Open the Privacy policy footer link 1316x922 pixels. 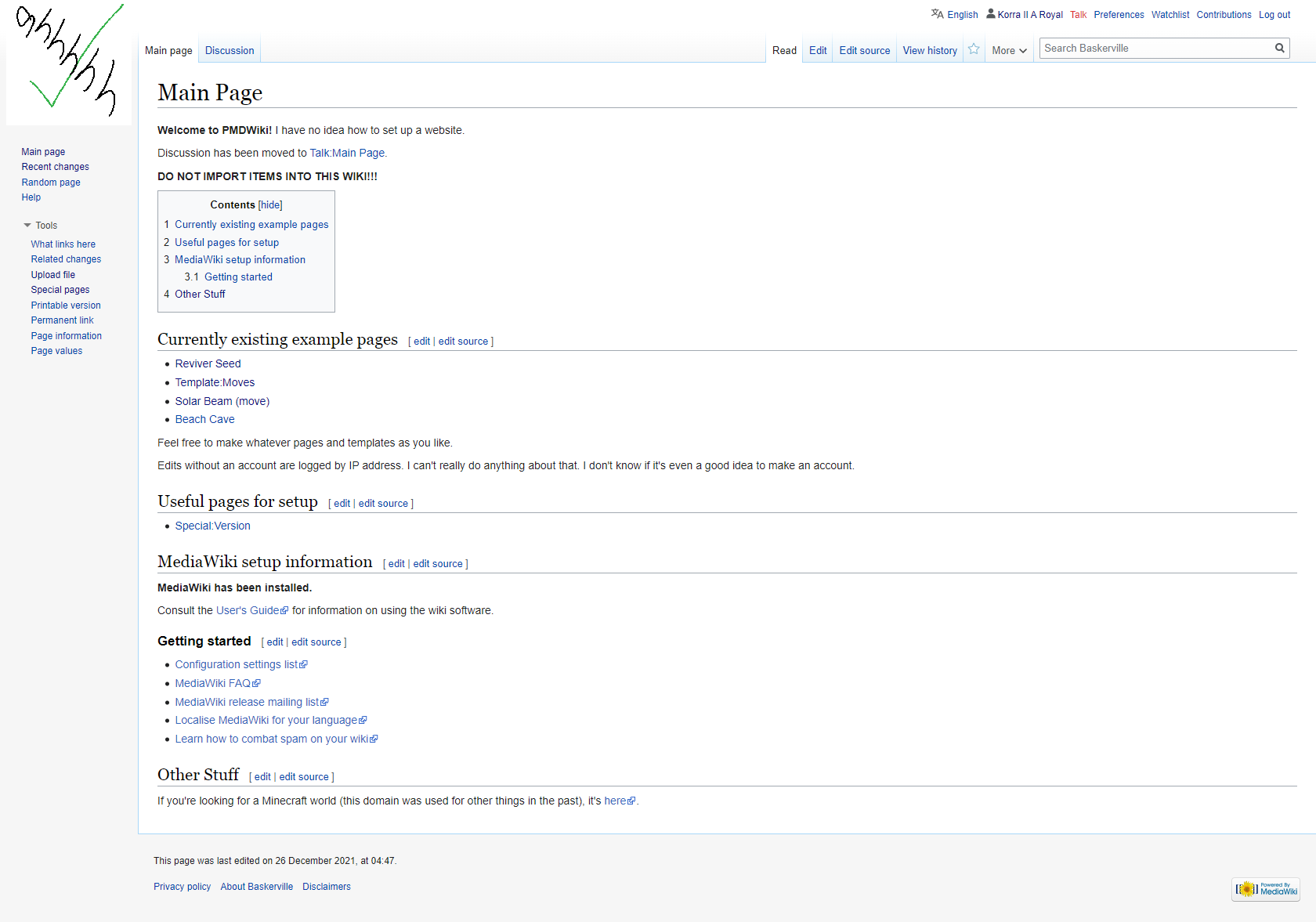coord(182,887)
